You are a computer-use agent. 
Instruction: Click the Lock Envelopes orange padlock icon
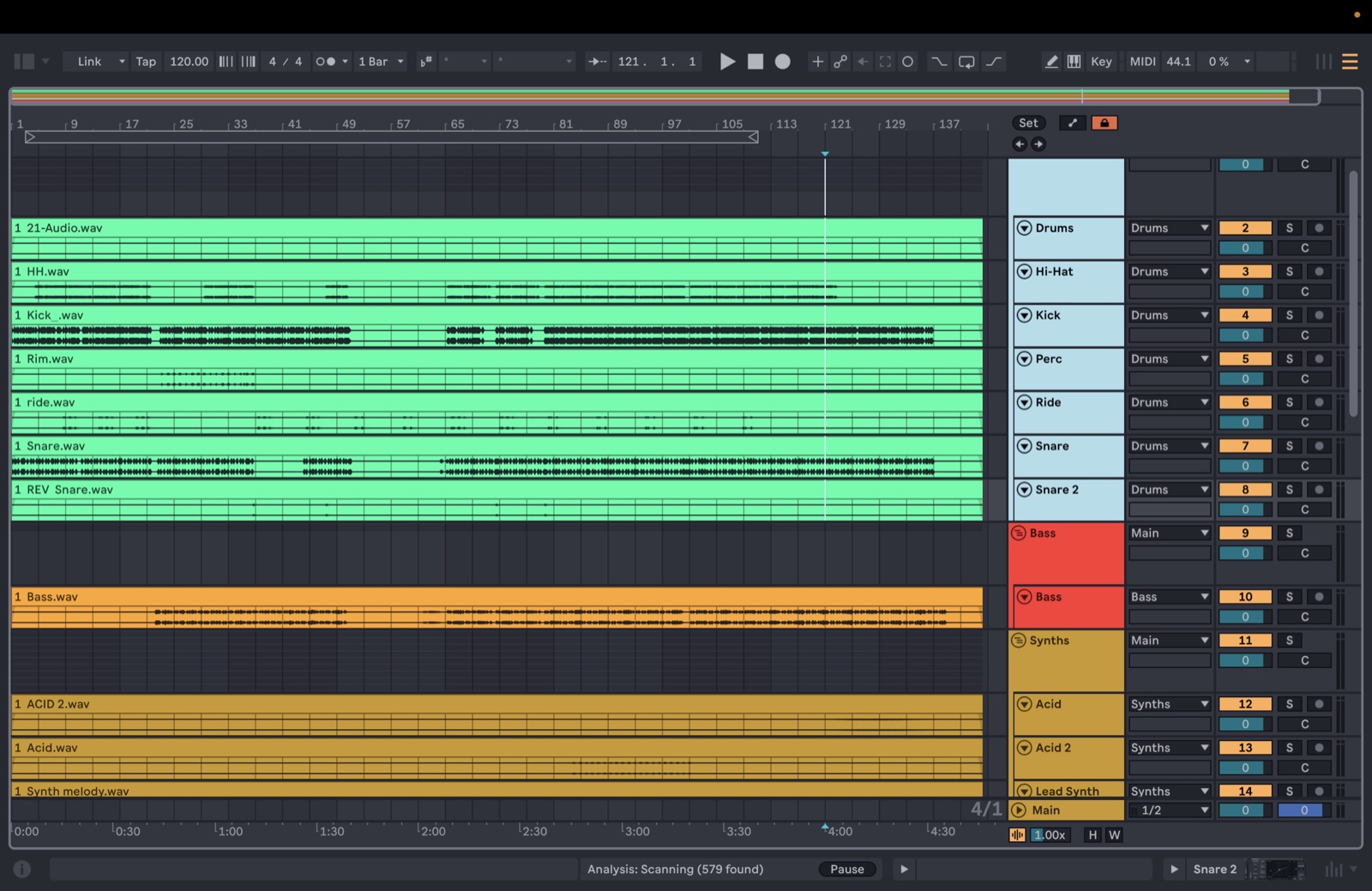point(1104,123)
